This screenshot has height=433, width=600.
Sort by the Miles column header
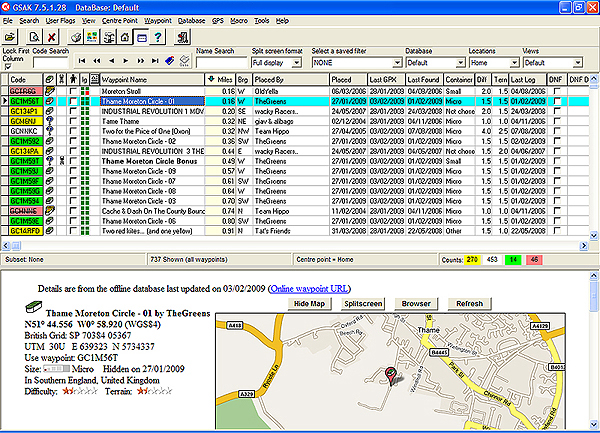pyautogui.click(x=220, y=80)
